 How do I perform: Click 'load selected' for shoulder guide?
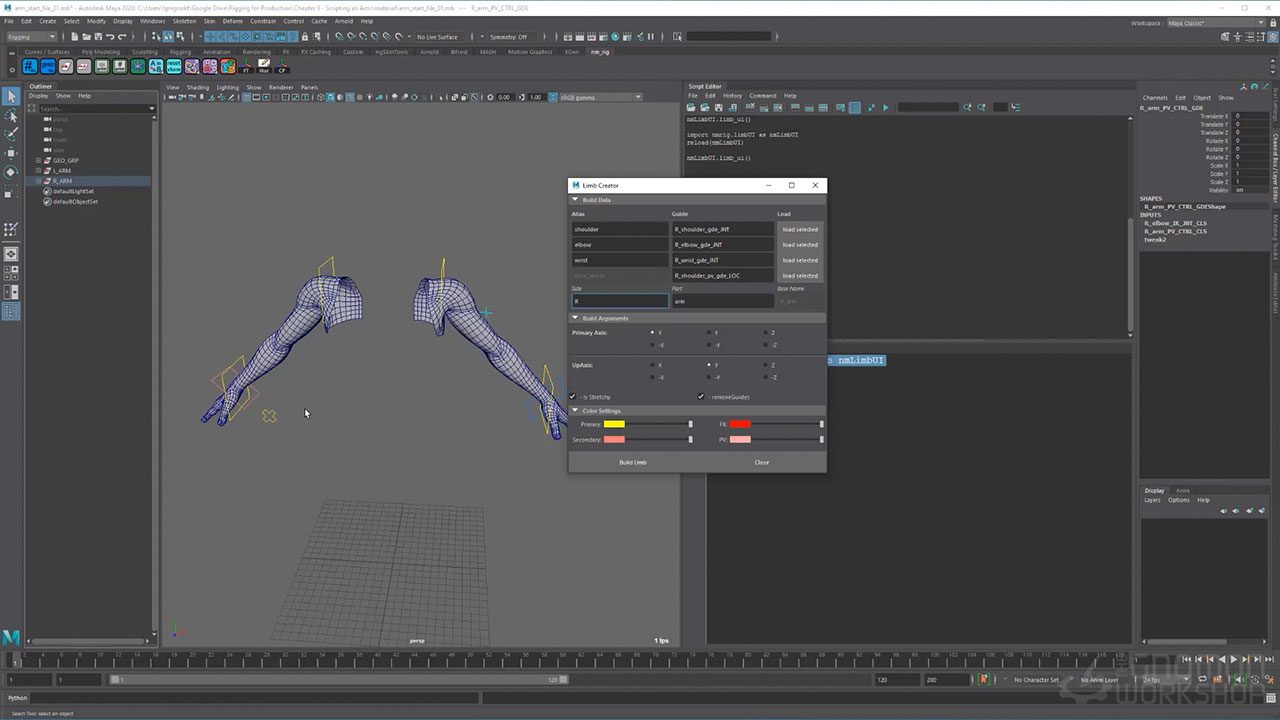(799, 229)
